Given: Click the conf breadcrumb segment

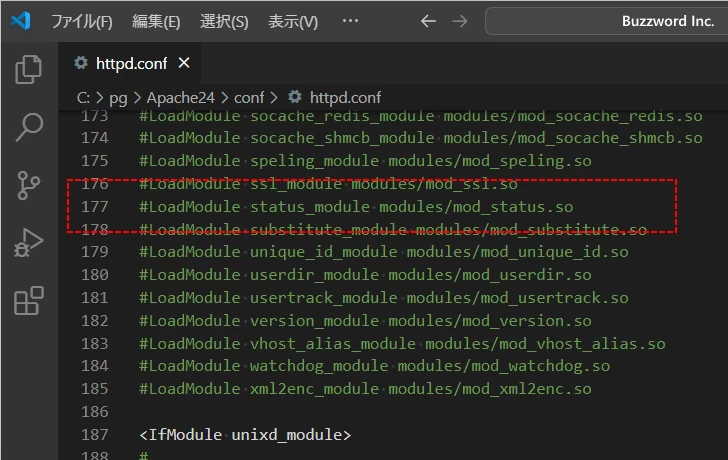Looking at the screenshot, I should pos(249,98).
